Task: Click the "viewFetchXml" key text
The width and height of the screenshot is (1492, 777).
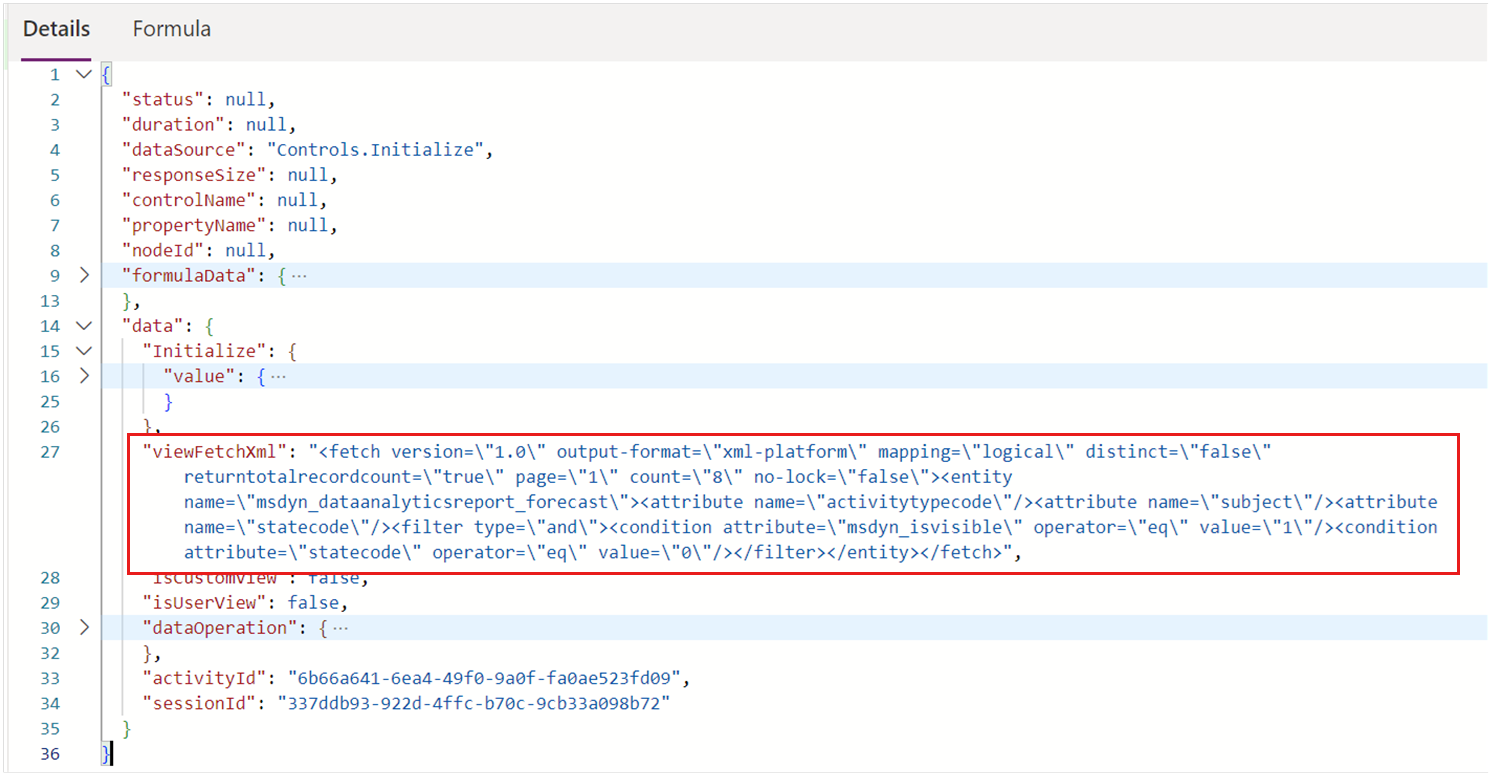Action: pos(215,451)
